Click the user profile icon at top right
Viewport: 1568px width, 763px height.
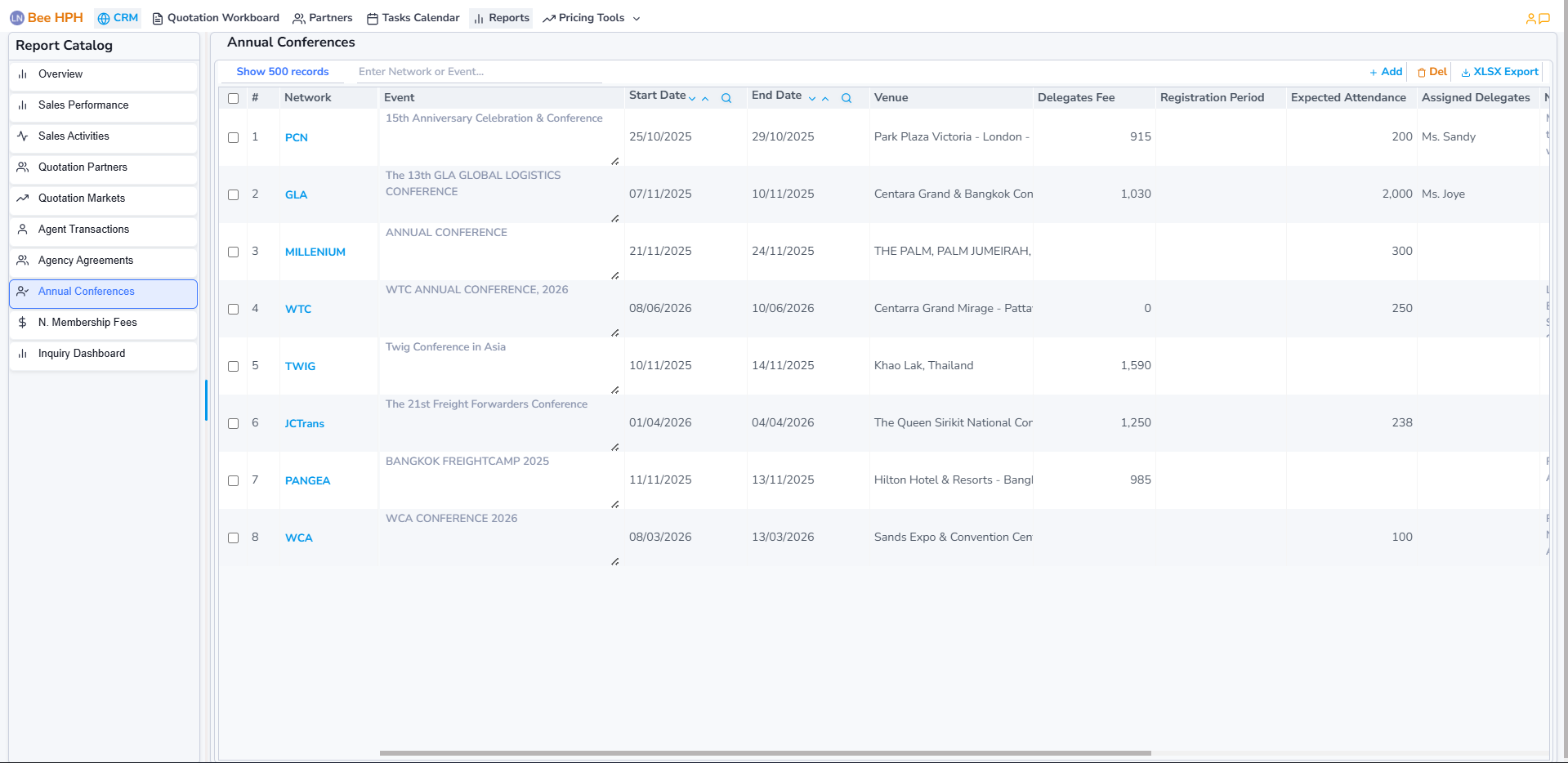point(1530,19)
